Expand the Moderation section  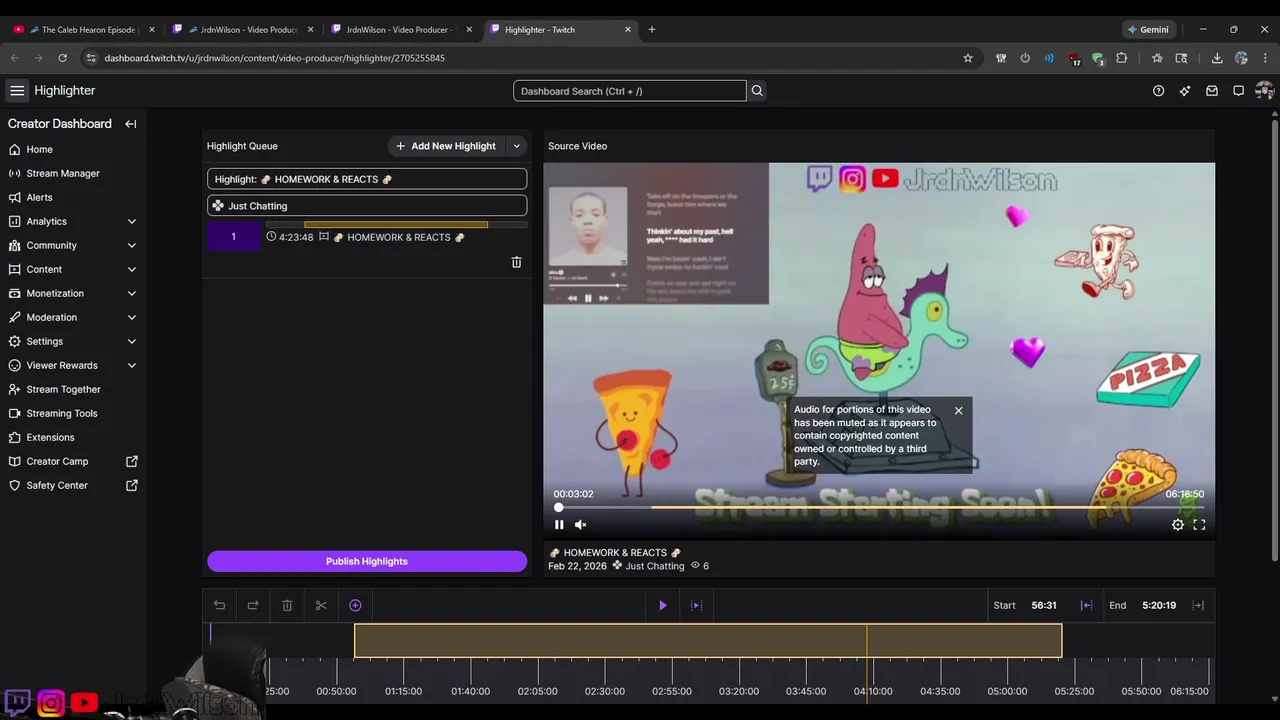click(132, 317)
